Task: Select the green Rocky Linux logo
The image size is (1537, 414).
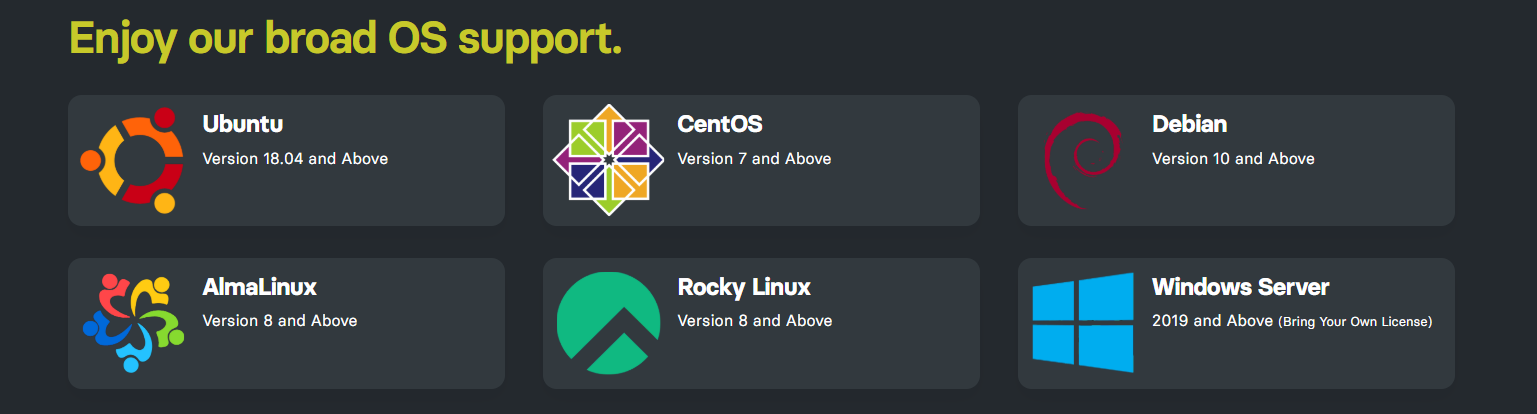Action: click(608, 323)
